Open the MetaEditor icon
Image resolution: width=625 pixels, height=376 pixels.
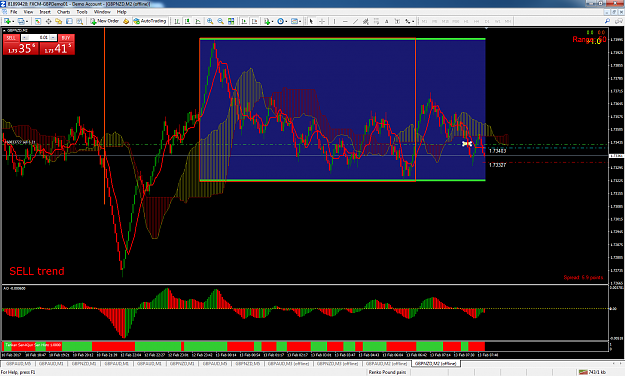(x=126, y=21)
